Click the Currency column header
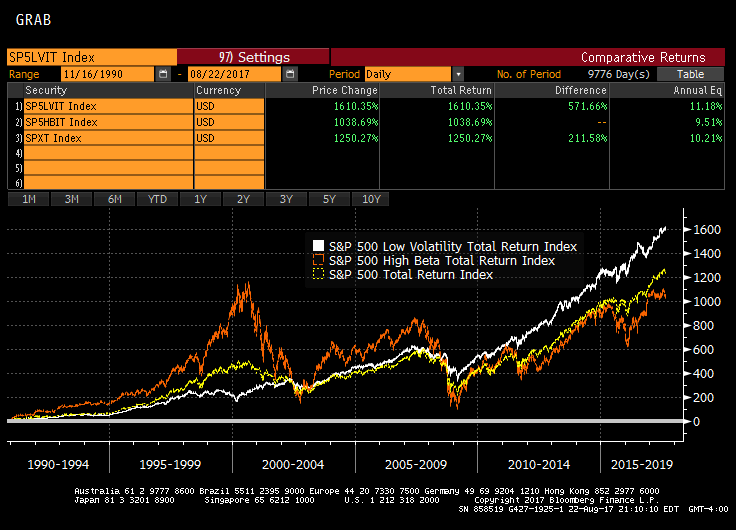736x530 pixels. (218, 90)
